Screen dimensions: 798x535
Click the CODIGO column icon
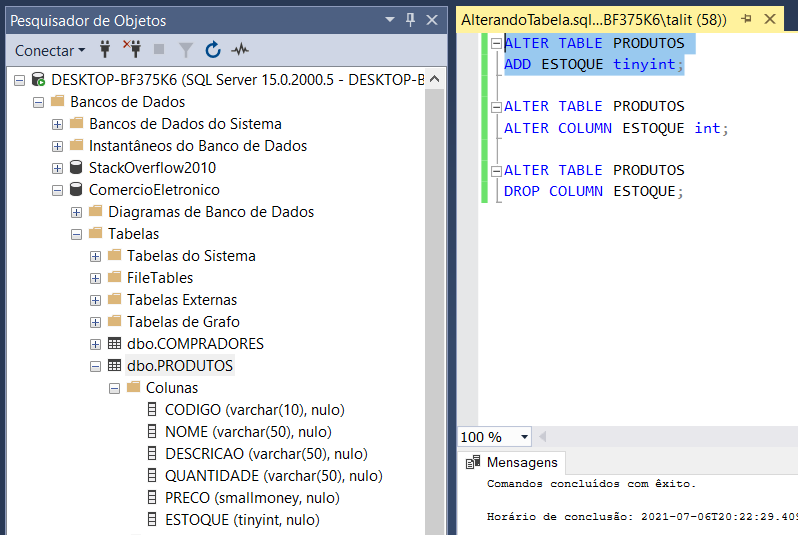click(x=152, y=409)
